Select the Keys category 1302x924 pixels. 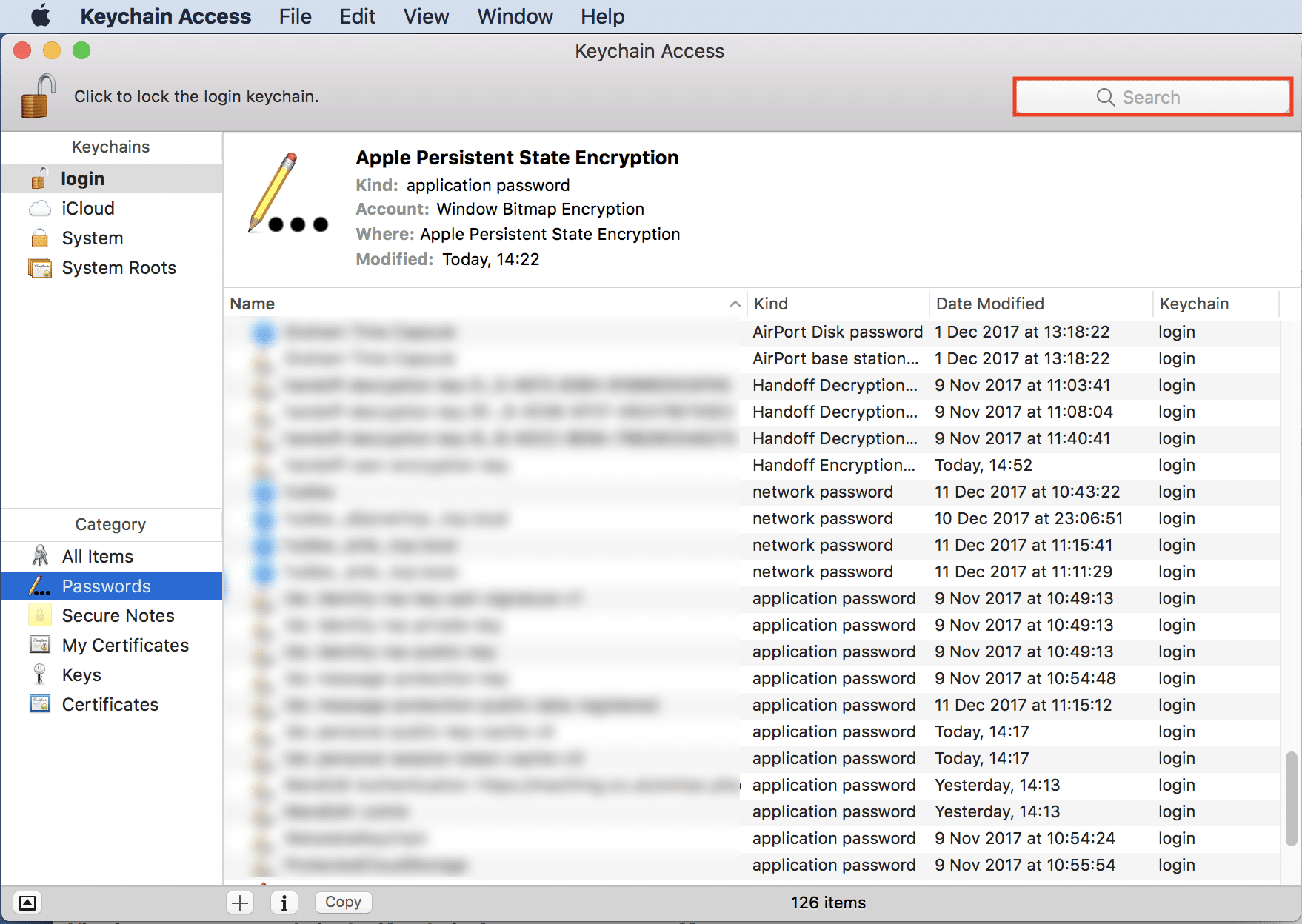pos(112,674)
